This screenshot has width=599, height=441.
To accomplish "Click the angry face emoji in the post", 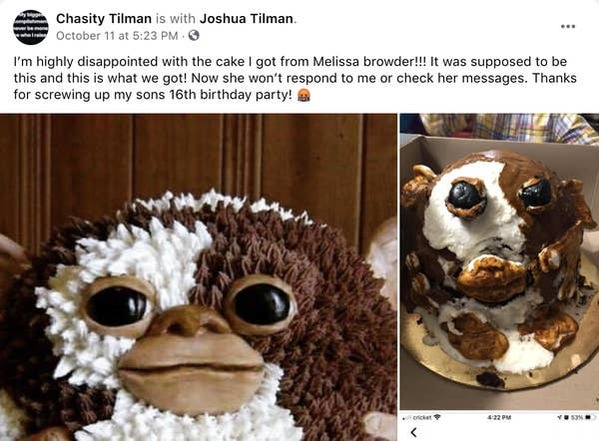I will click(304, 95).
